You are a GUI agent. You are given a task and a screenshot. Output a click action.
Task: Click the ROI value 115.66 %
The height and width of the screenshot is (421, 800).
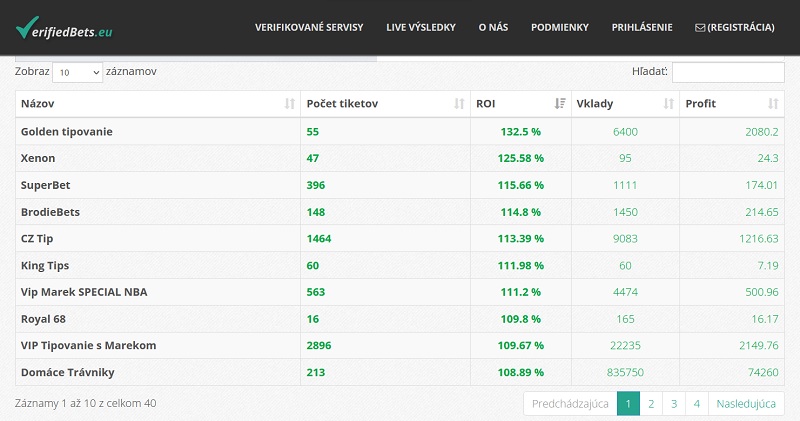(520, 185)
